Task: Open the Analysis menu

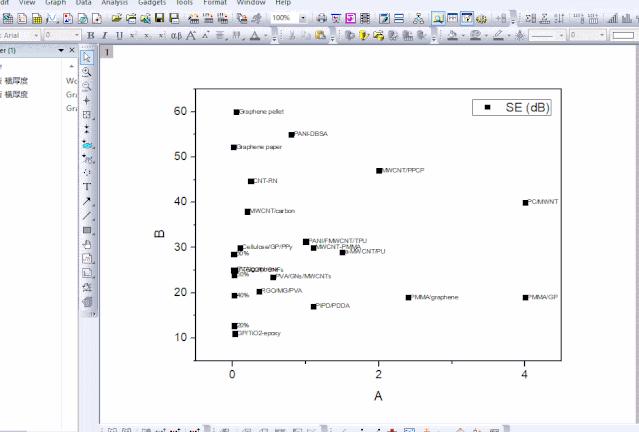Action: 115,2
